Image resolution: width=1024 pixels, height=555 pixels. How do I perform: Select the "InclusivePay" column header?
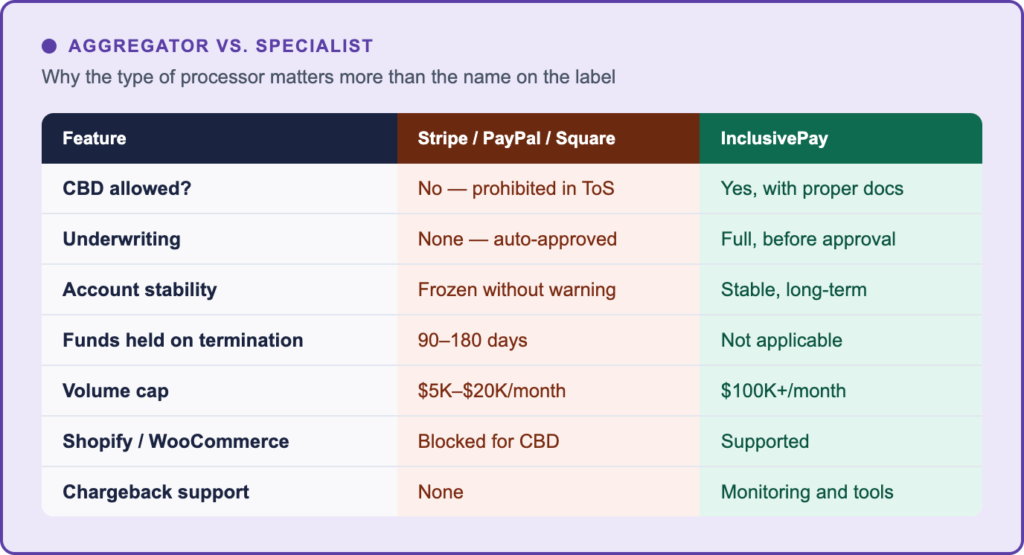click(x=774, y=138)
